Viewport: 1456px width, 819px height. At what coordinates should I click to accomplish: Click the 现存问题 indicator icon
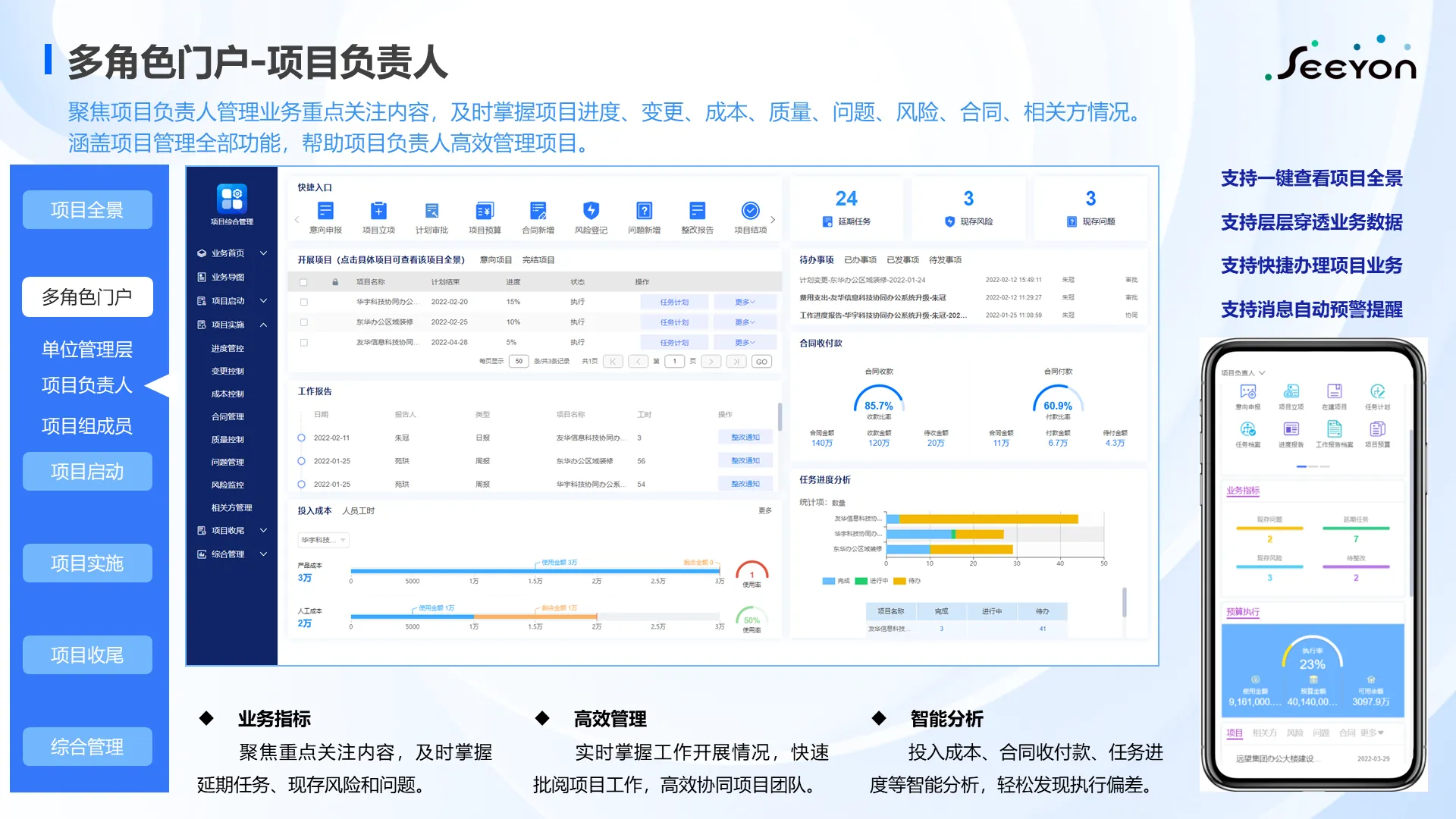pyautogui.click(x=1072, y=221)
